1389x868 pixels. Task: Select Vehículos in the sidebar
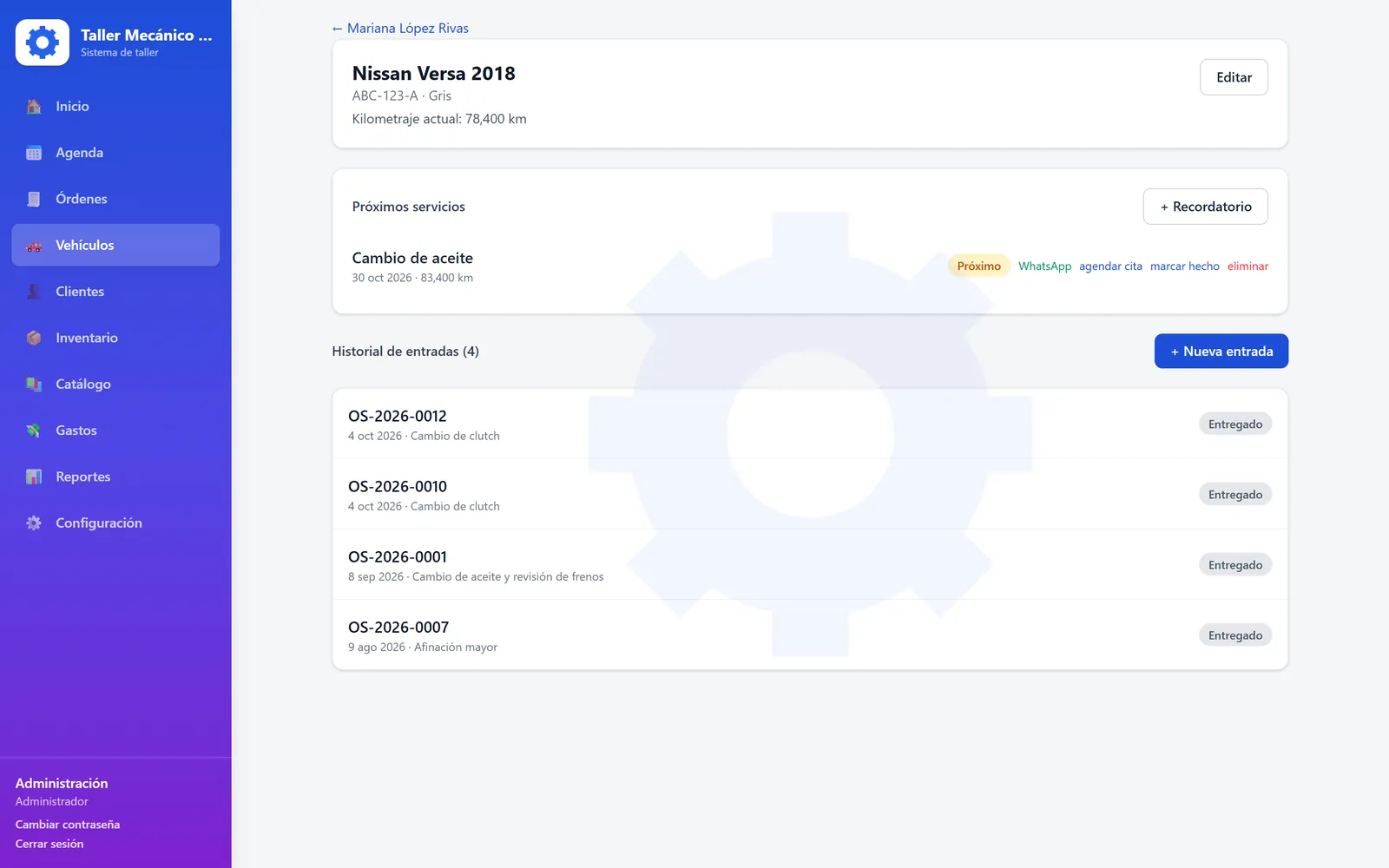(115, 245)
